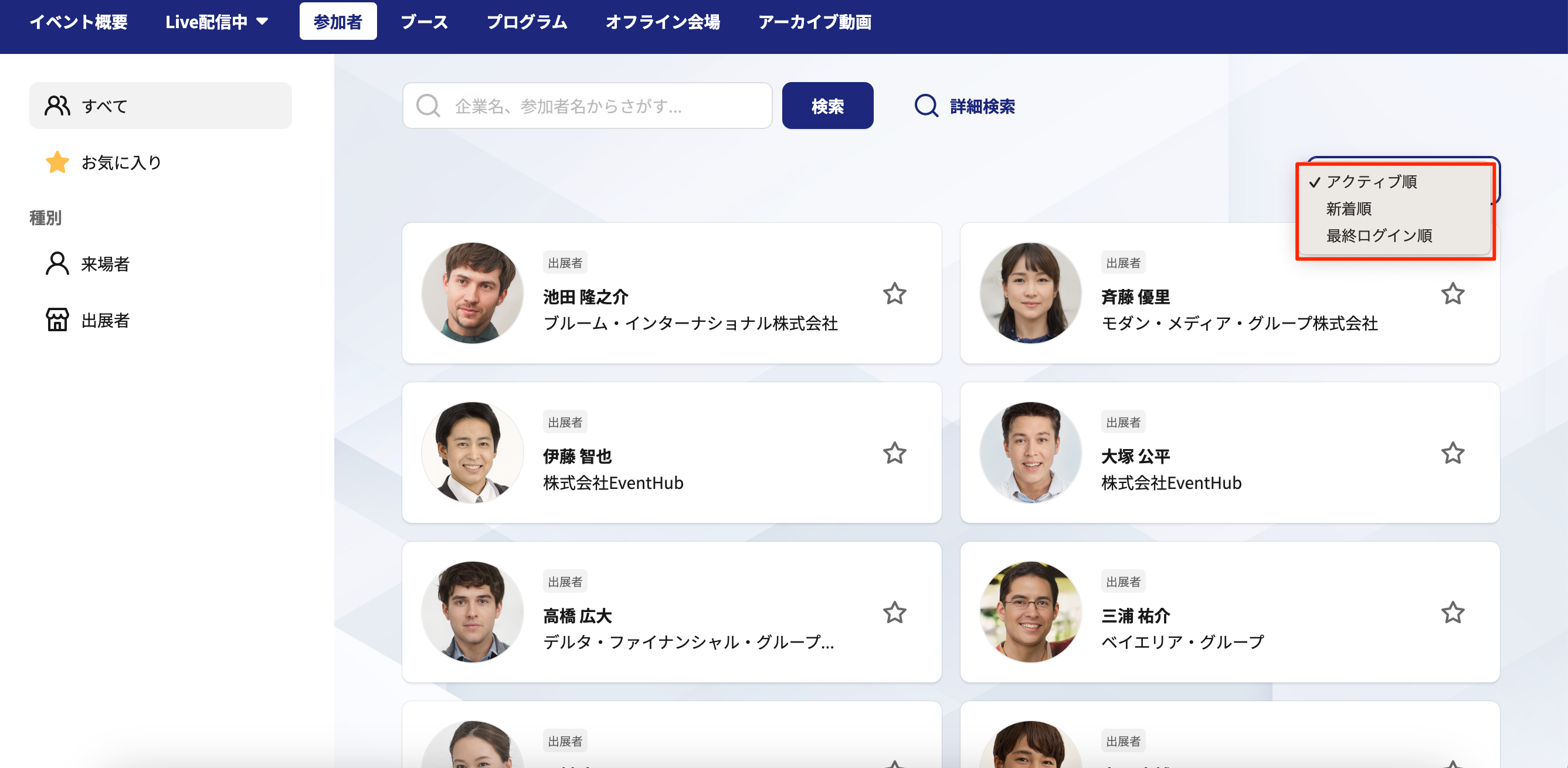
Task: Click the yellow favorites star icon
Action: (x=57, y=162)
